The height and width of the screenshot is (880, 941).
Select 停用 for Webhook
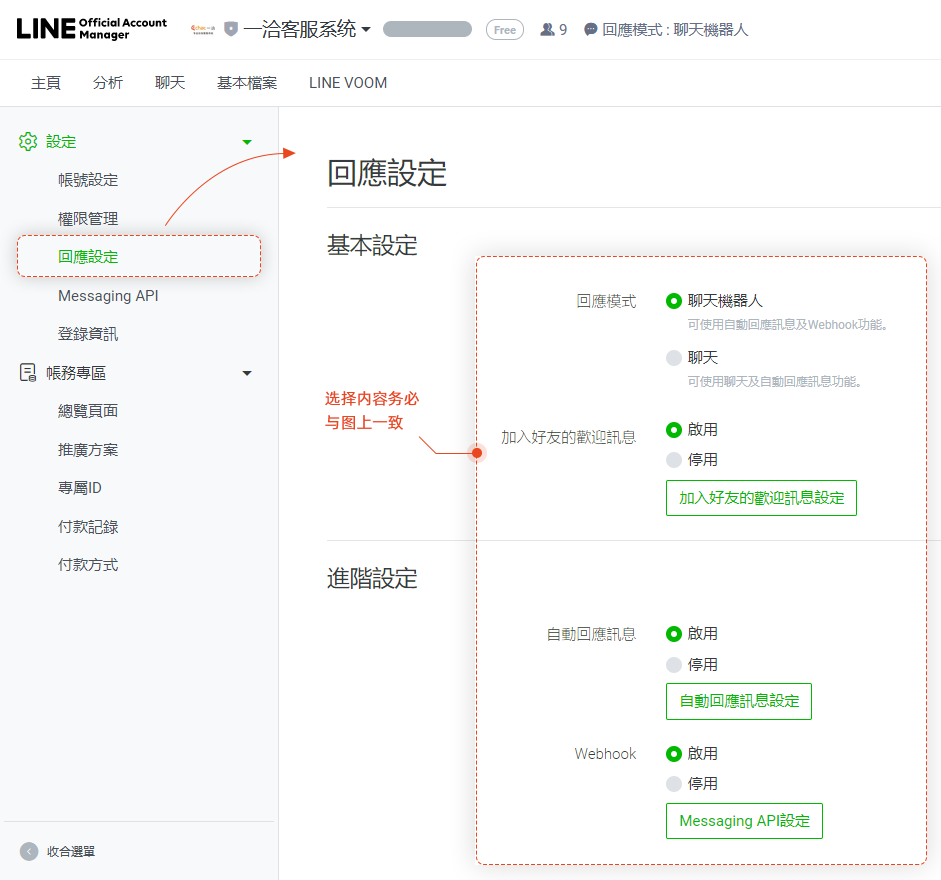click(674, 783)
